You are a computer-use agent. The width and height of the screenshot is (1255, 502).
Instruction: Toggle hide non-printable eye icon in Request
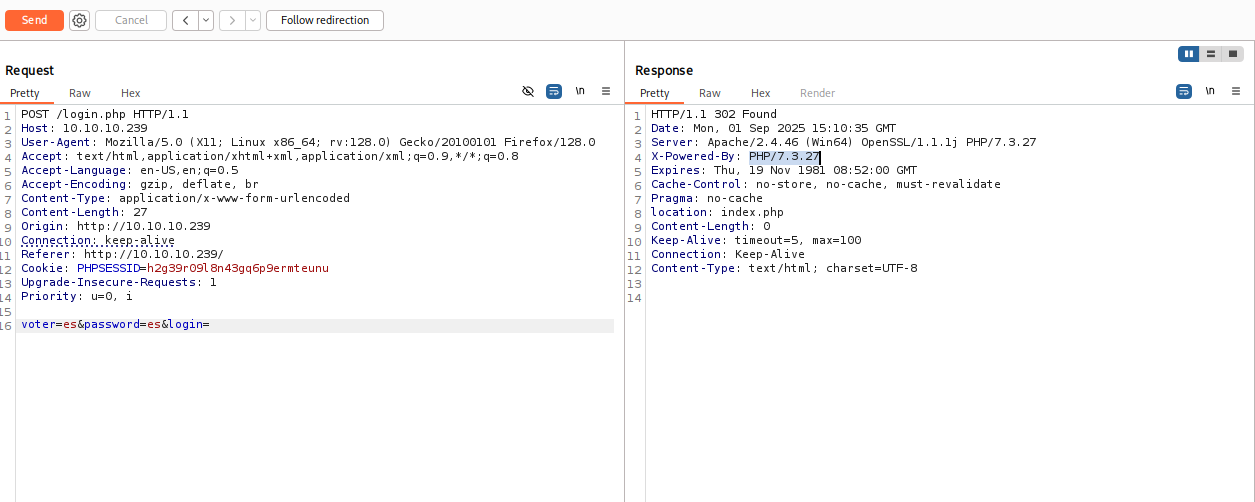[528, 91]
